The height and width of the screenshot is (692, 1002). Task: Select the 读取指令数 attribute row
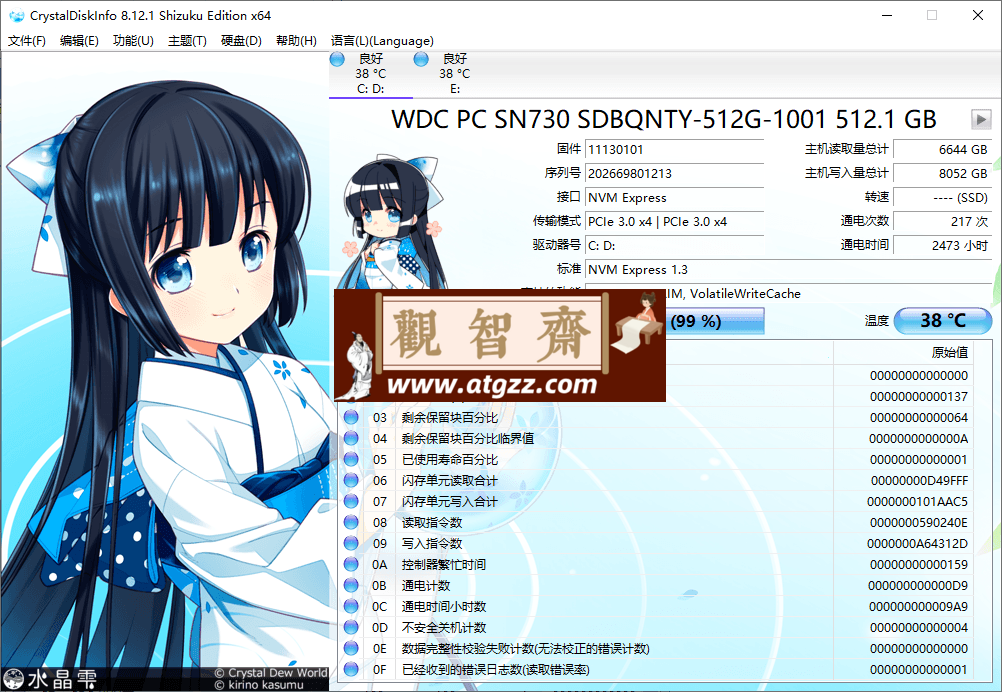click(656, 522)
